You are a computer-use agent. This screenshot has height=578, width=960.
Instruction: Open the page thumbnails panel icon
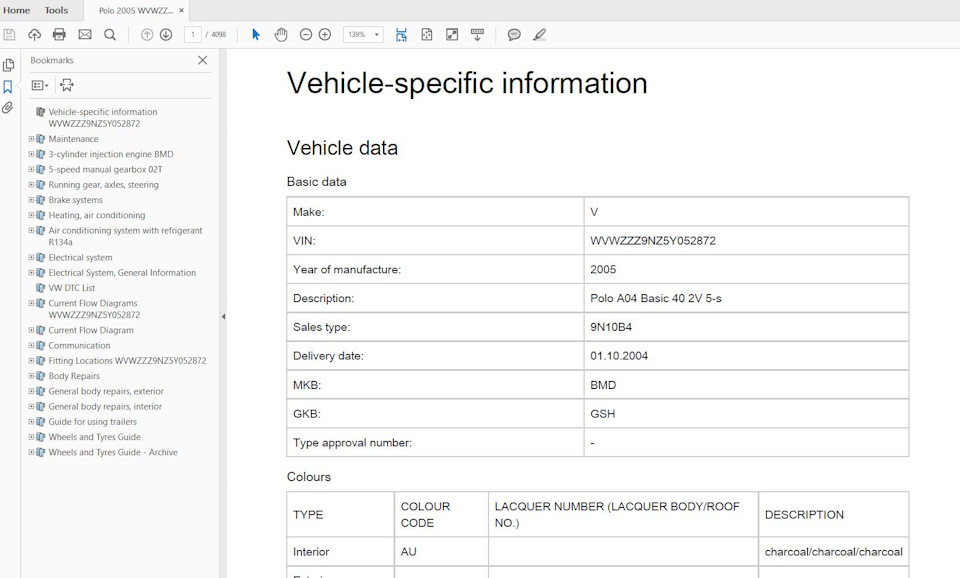click(9, 65)
